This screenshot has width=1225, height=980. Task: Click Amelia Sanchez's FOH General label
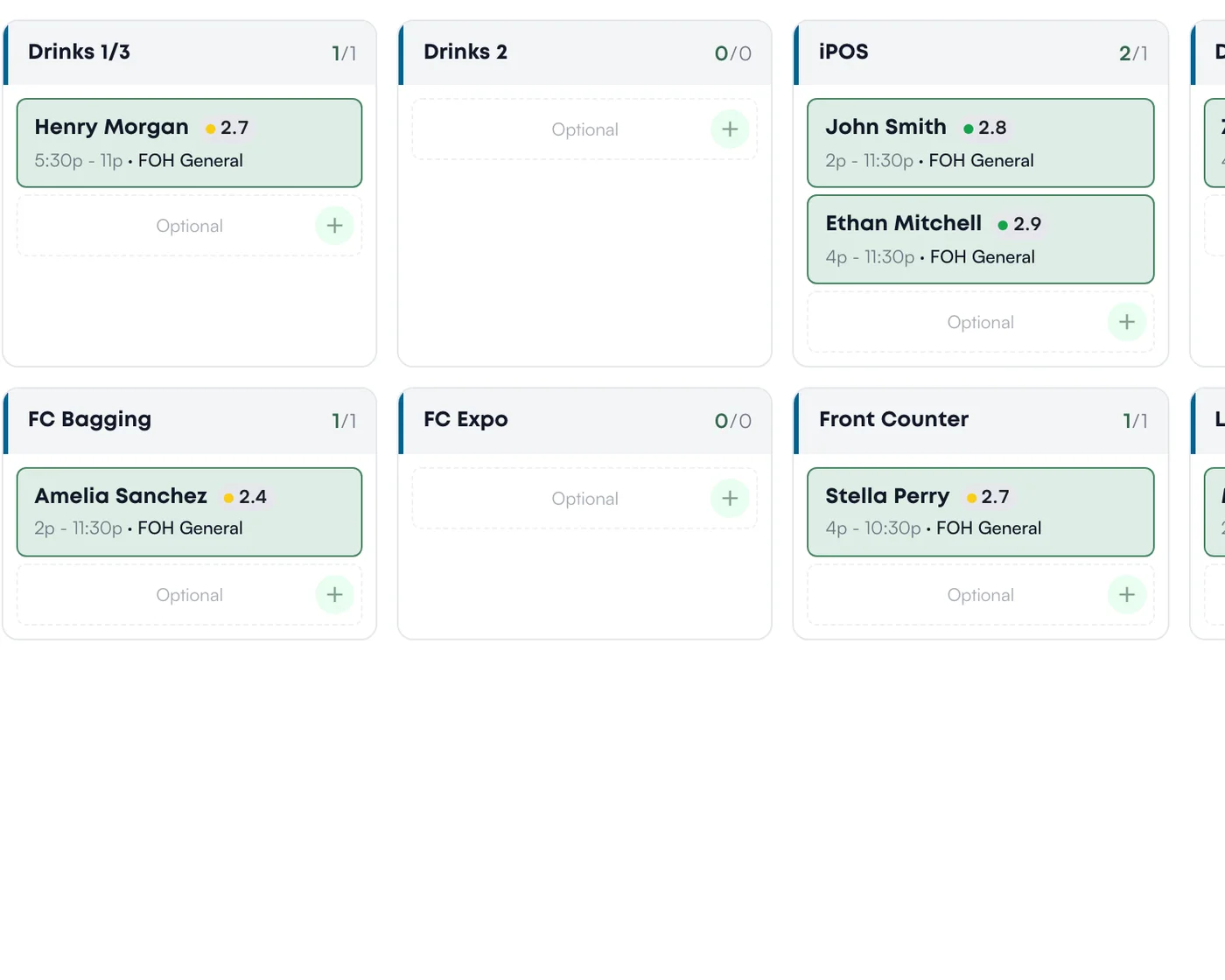pos(190,528)
